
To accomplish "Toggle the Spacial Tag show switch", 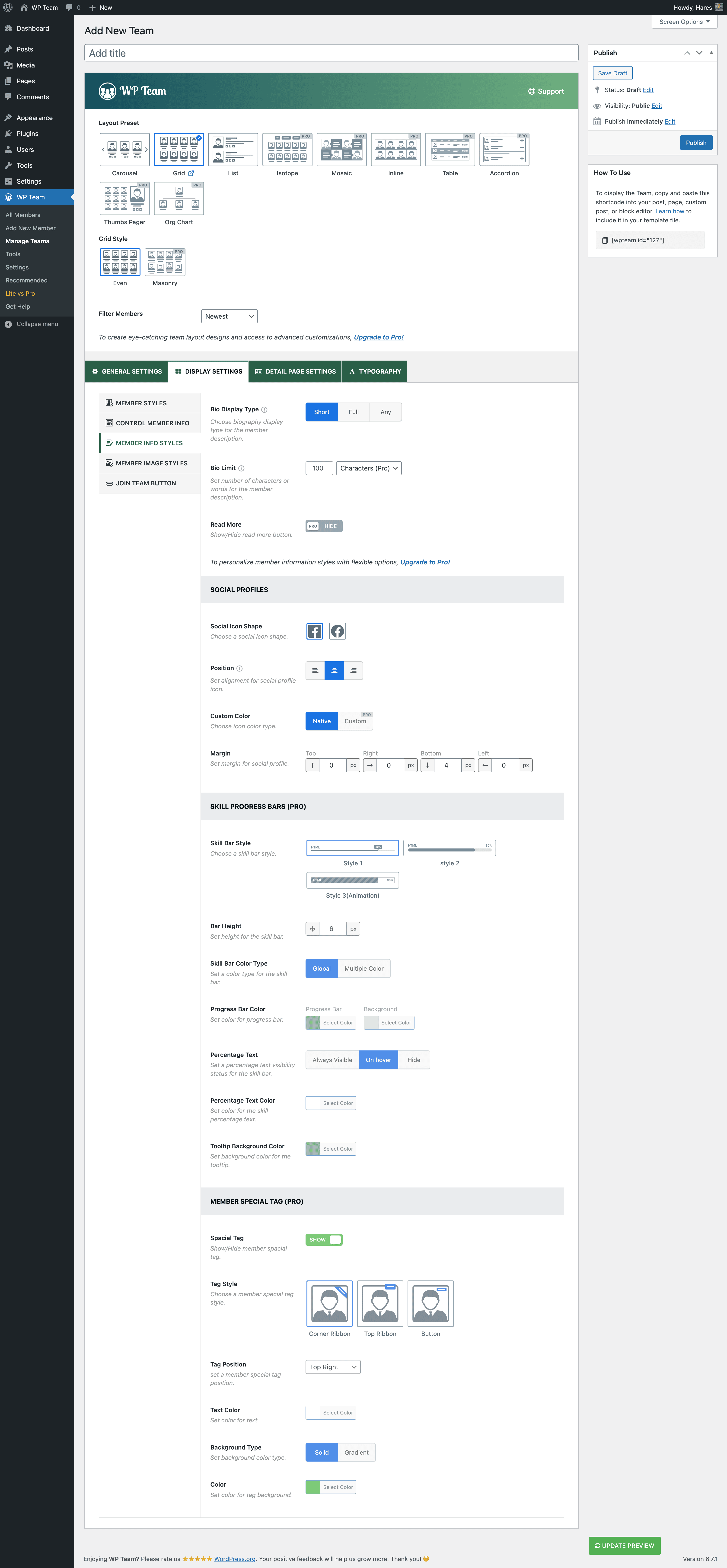I will tap(324, 1239).
